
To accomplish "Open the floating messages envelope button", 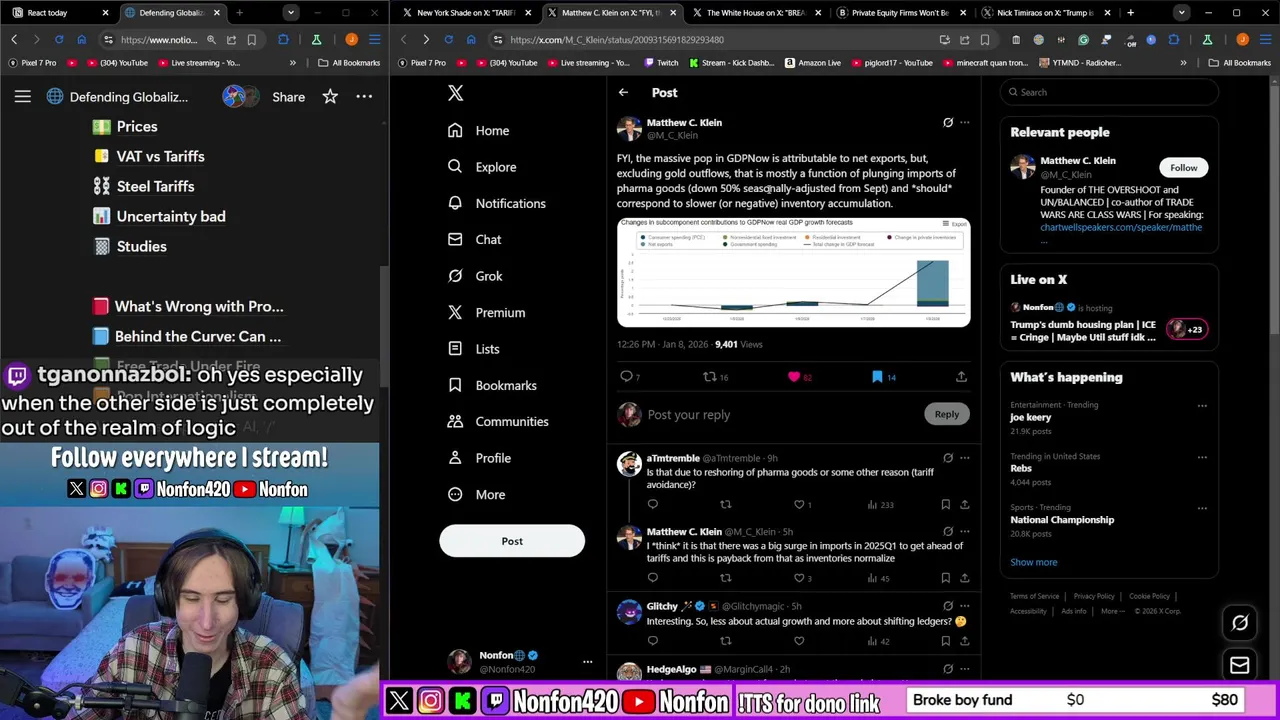I will [x=1240, y=666].
